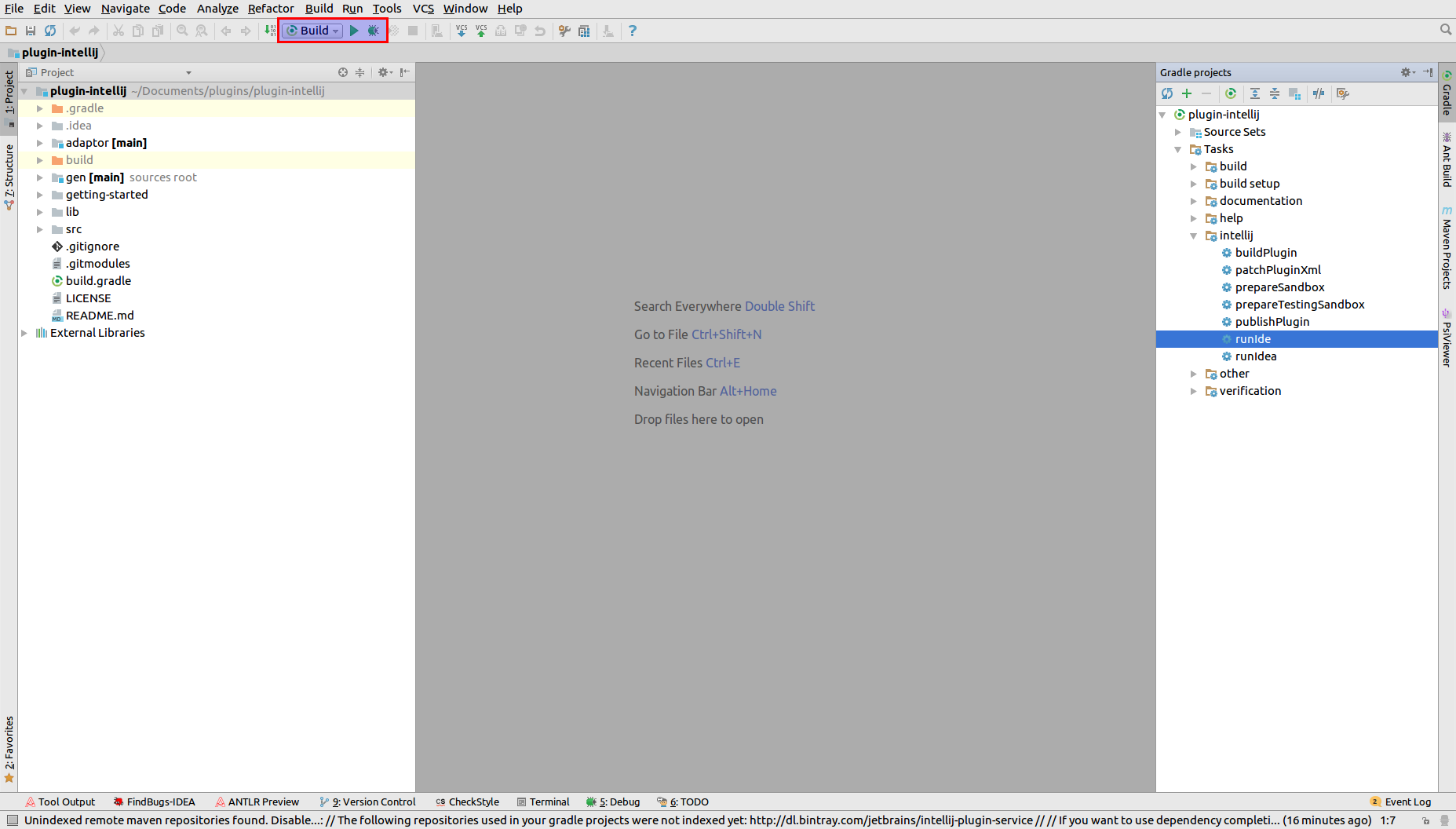This screenshot has height=829, width=1456.
Task: Click the VCS Commit Changes icon
Action: [x=481, y=31]
